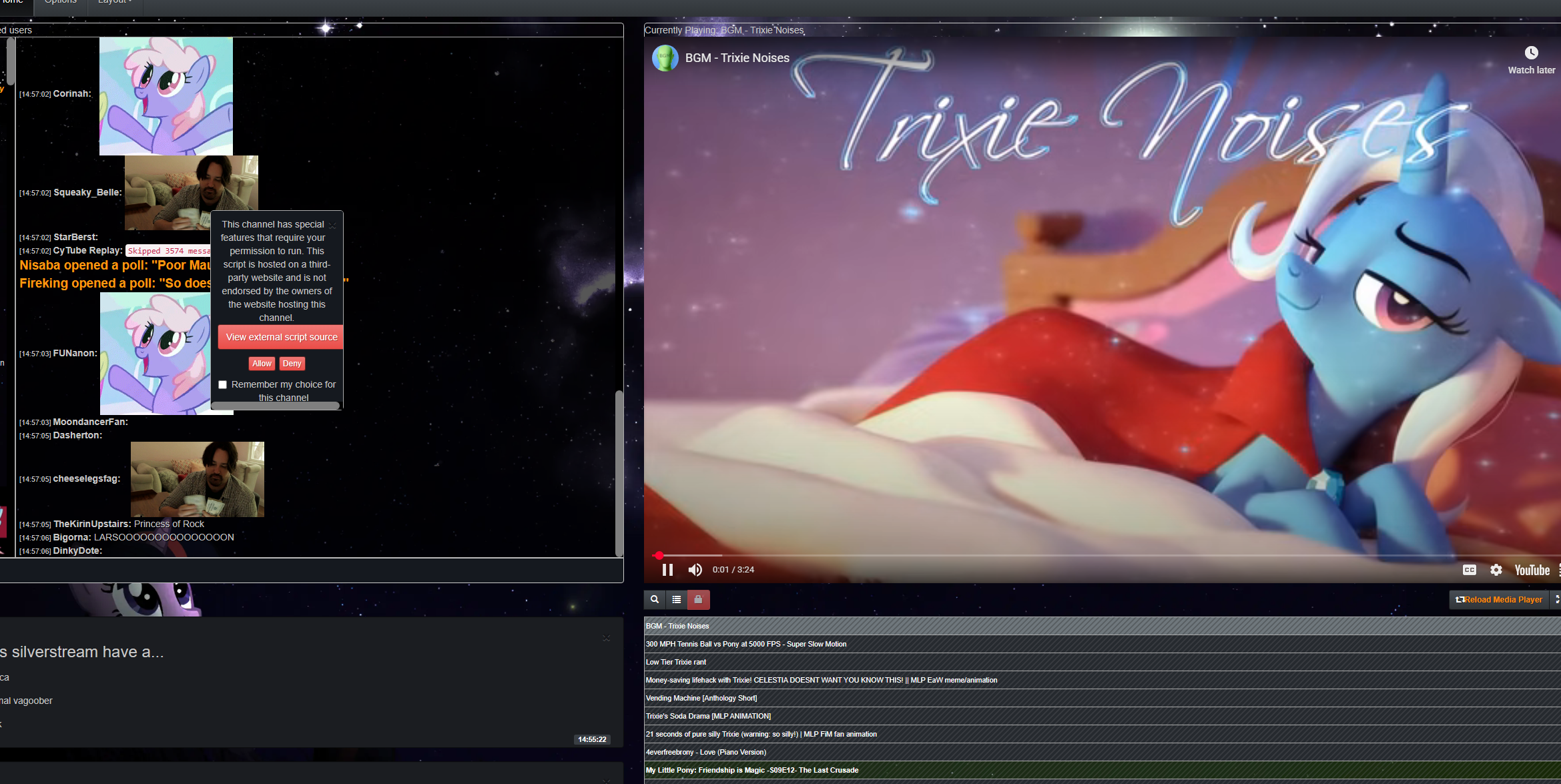This screenshot has height=784, width=1561.
Task: Click Reload Media Player button
Action: [x=1498, y=599]
